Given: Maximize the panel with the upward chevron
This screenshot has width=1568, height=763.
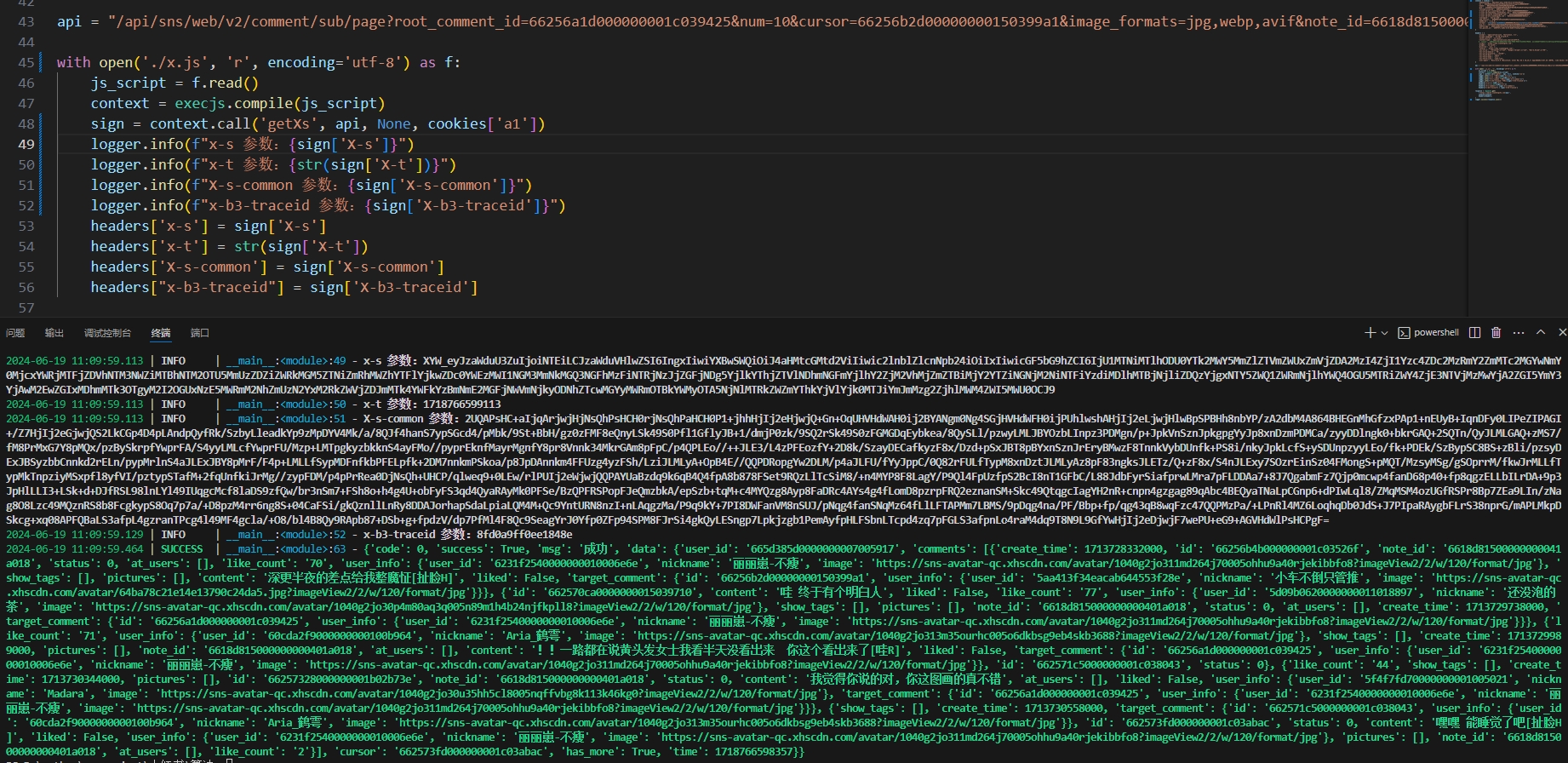Looking at the screenshot, I should (1541, 333).
